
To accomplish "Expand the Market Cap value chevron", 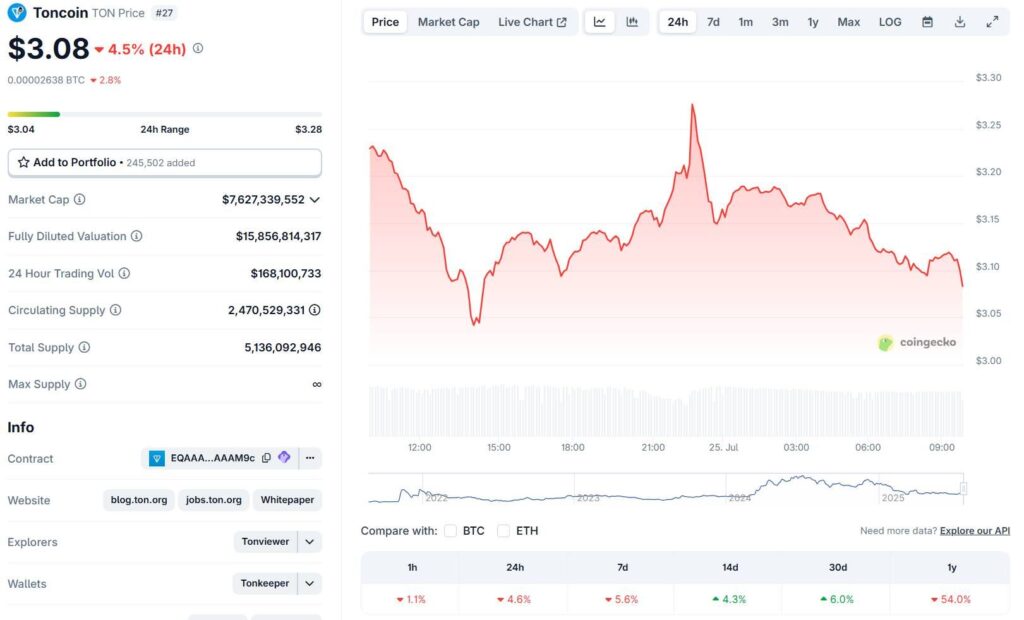I will point(315,200).
